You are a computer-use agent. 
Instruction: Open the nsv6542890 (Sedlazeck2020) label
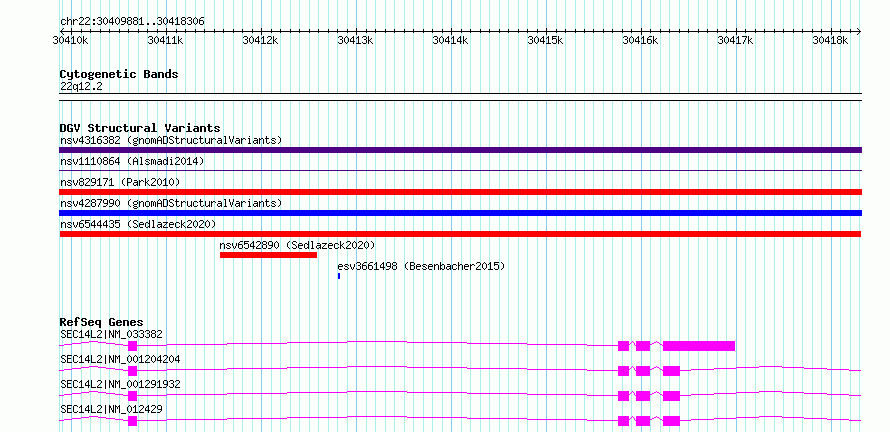297,245
